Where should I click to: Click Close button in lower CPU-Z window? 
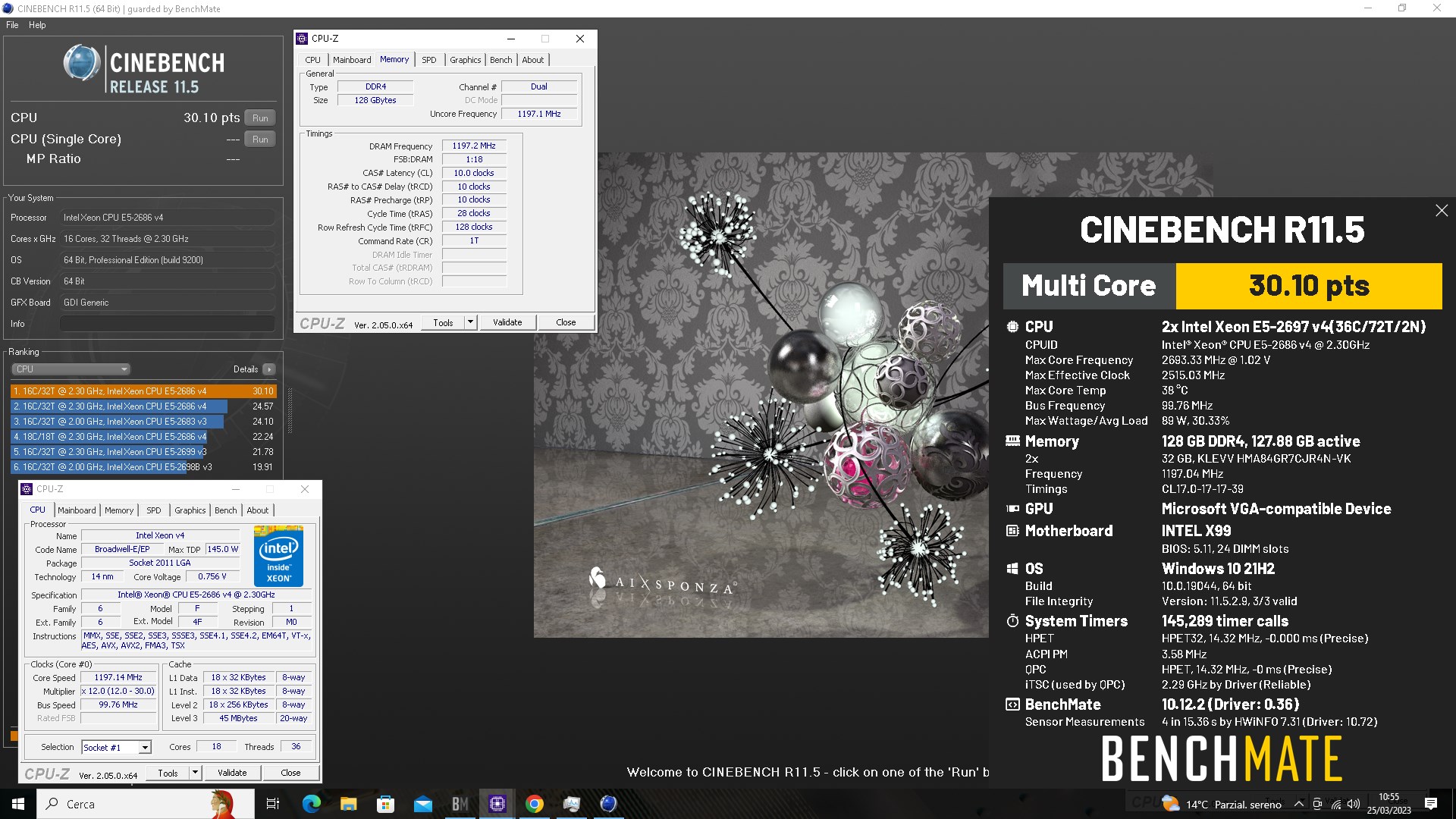(290, 773)
